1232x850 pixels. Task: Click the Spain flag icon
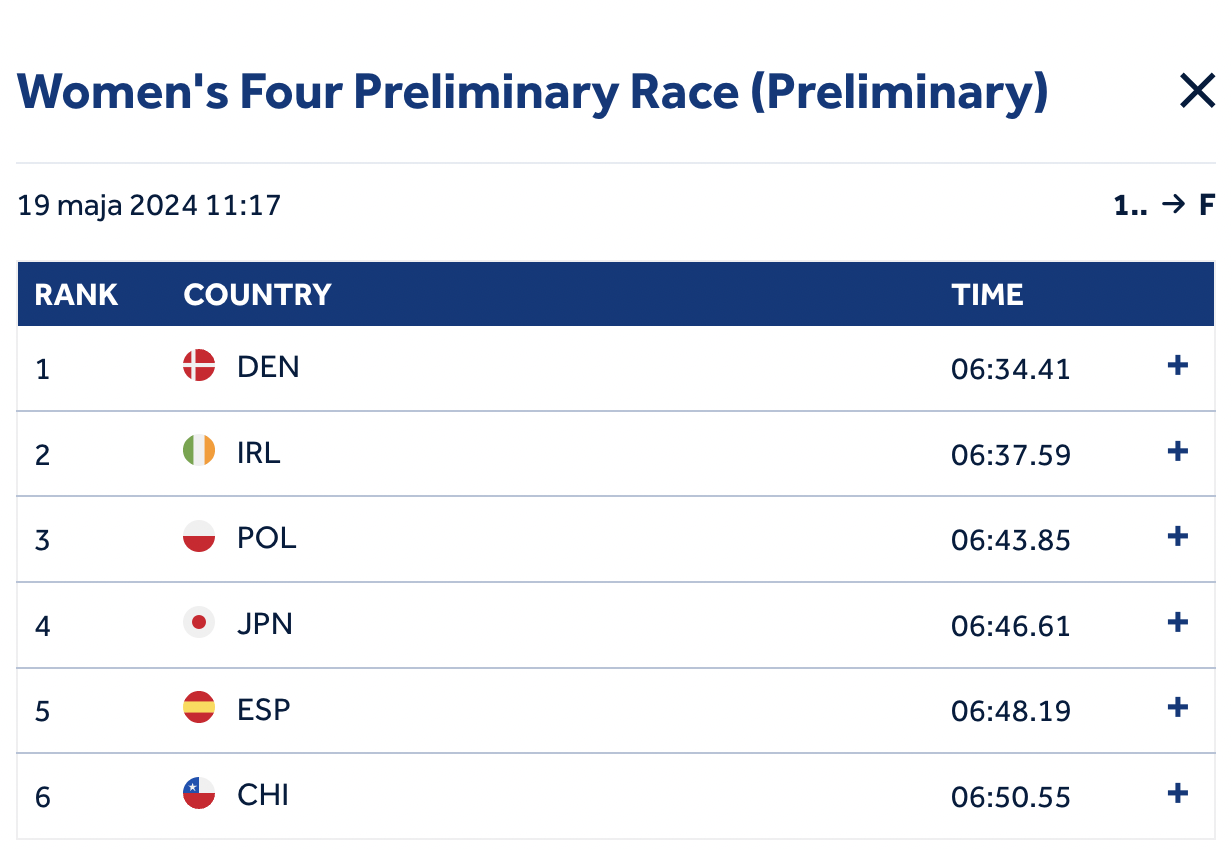(x=199, y=708)
